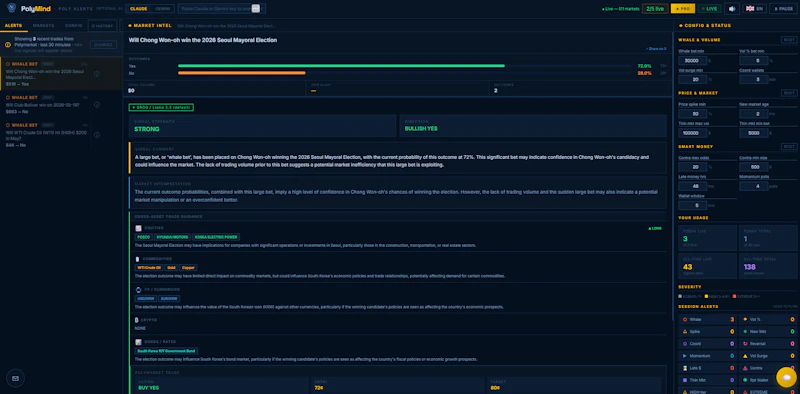Open the mail icon button at bottom left
The image size is (800, 394).
[x=15, y=378]
